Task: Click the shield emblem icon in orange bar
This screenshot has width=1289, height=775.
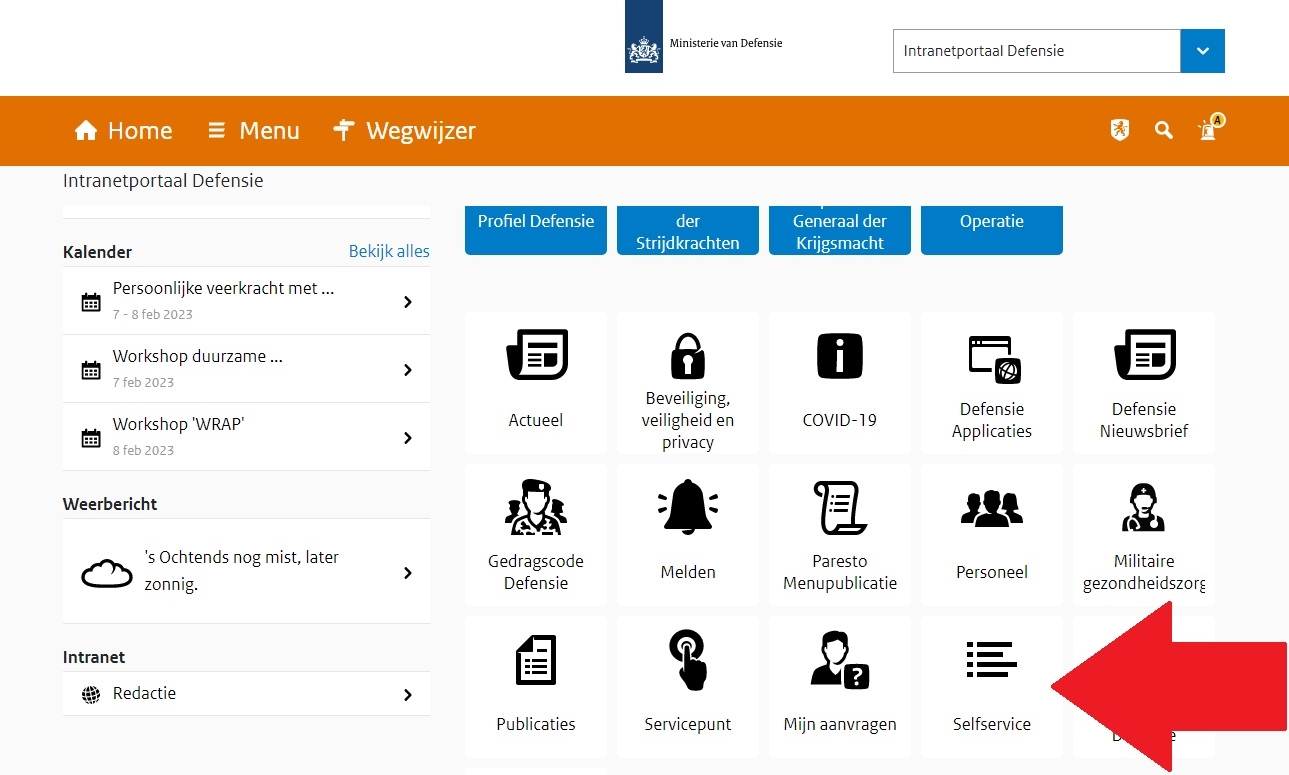Action: click(1120, 130)
